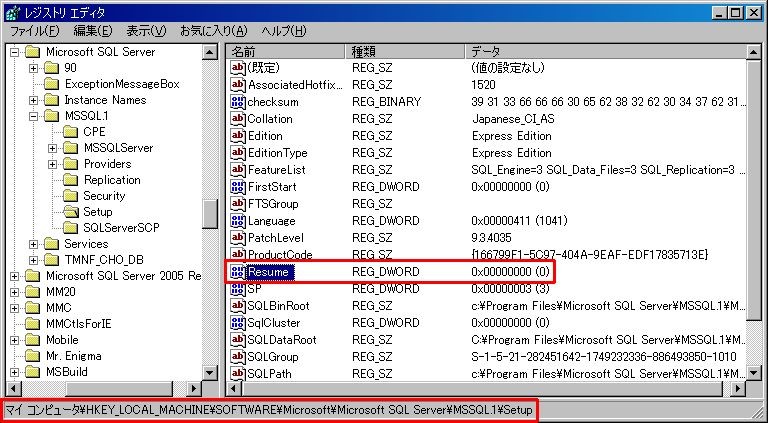Click the SQLGroup string value icon
The image size is (768, 423).
click(238, 357)
